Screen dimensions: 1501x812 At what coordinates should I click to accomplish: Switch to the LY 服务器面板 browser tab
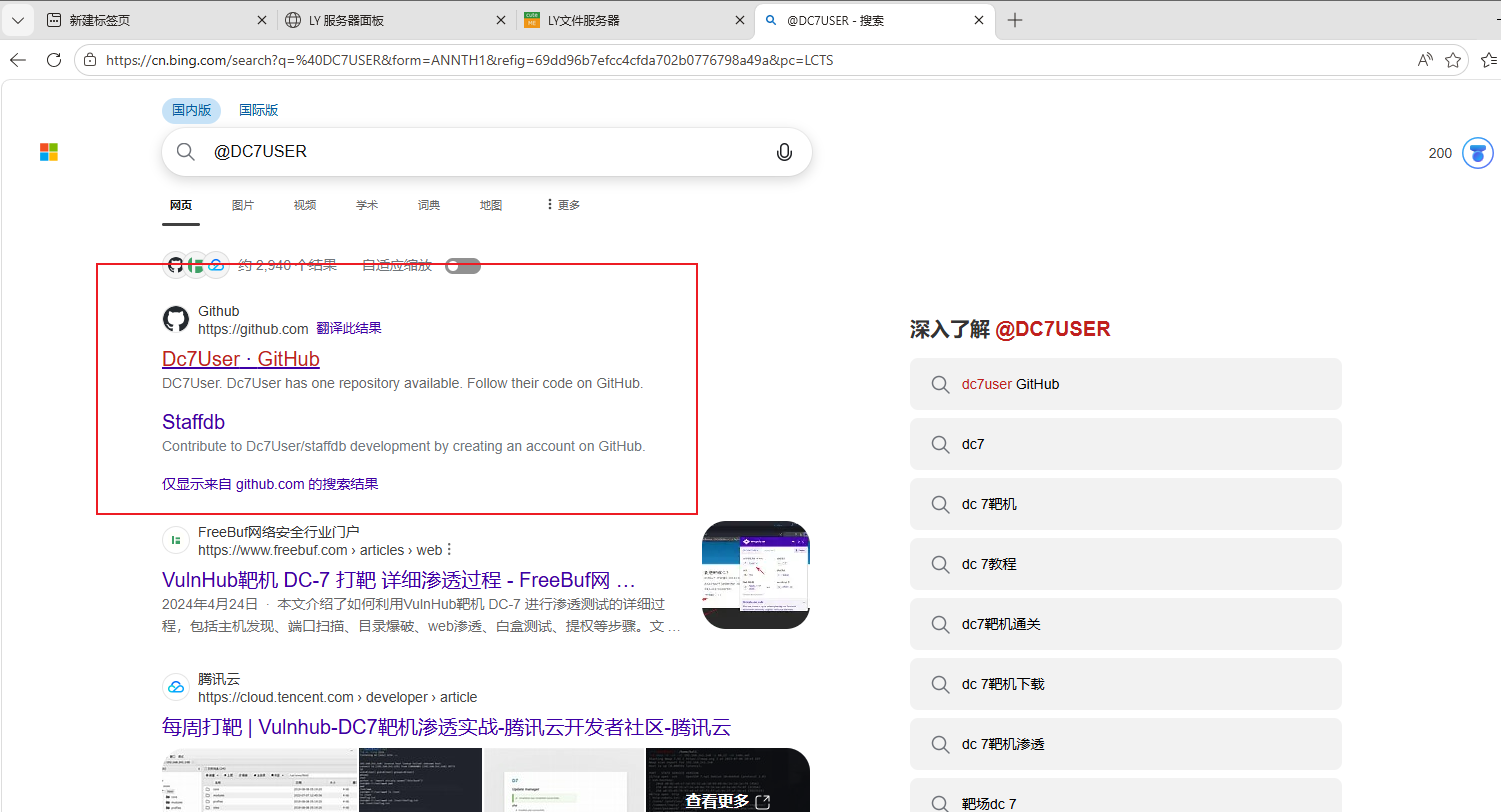(397, 20)
